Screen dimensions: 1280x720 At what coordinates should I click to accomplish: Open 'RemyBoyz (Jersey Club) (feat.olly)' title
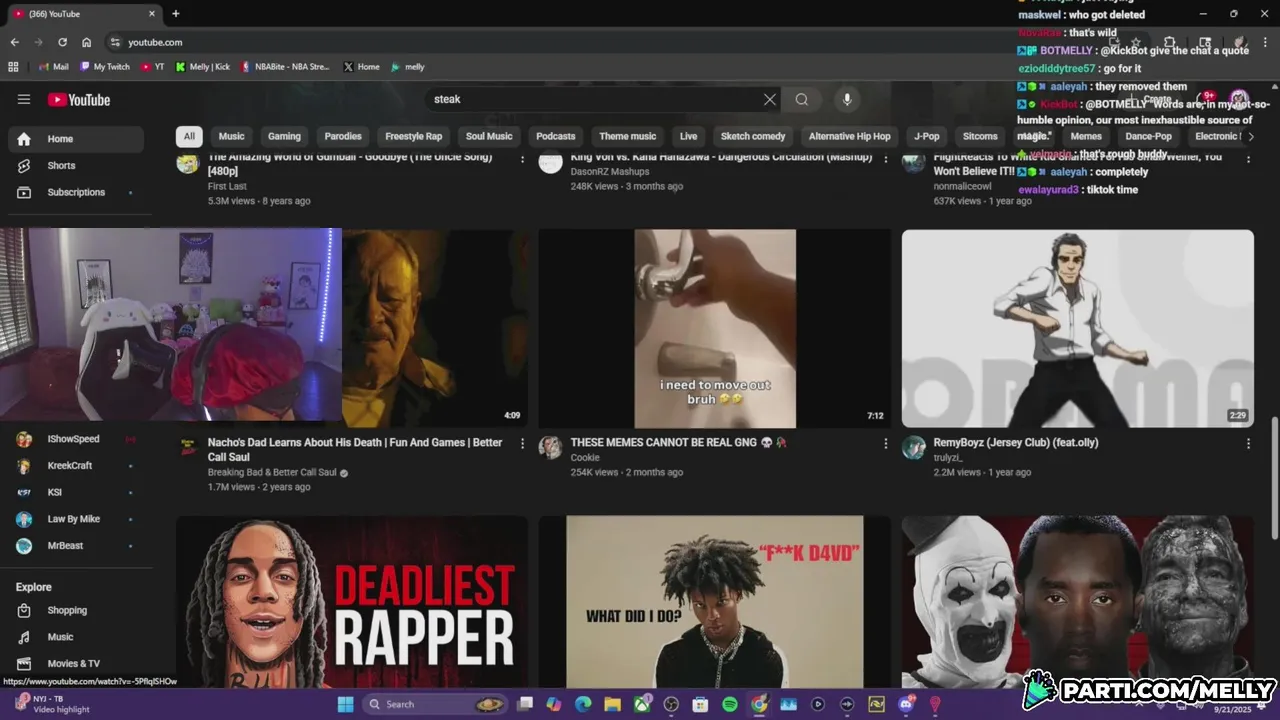pos(1016,442)
